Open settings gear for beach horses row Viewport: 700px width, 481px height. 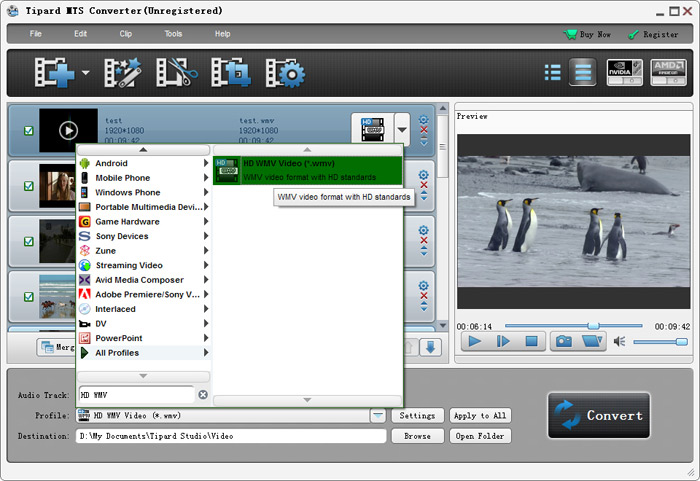(424, 286)
